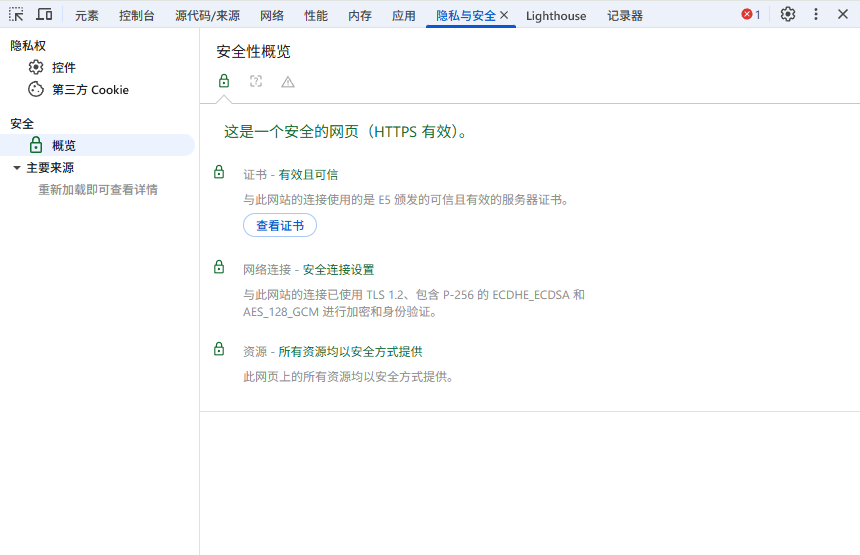860x555 pixels.
Task: Collapse the 主要来源 section arrow
Action: pyautogui.click(x=17, y=168)
